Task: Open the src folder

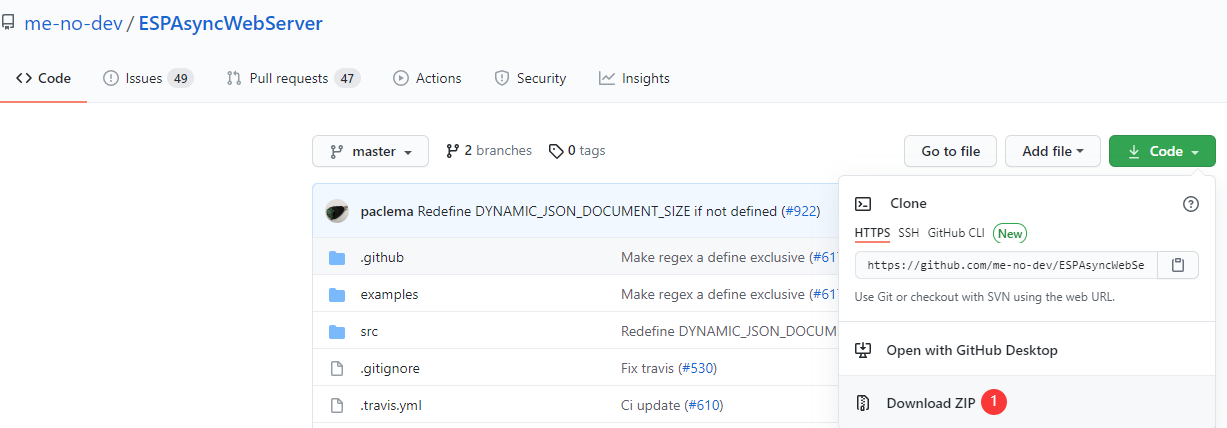Action: pyautogui.click(x=369, y=331)
